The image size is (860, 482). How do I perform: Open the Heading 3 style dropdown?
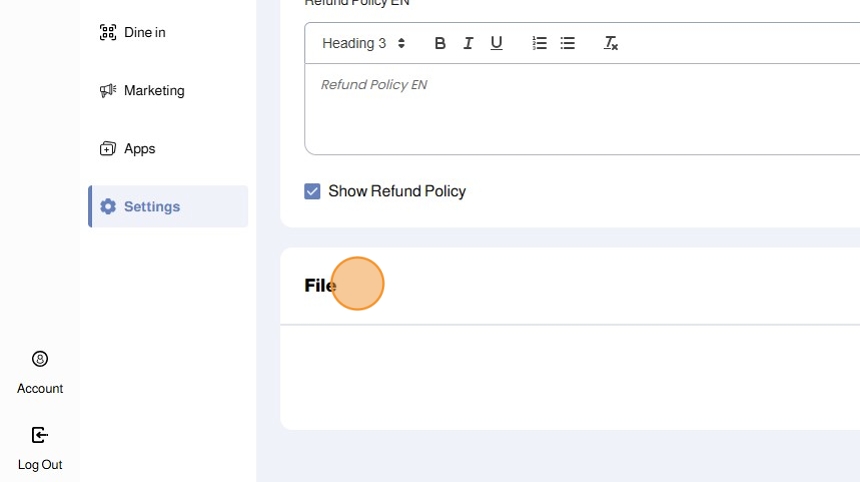(x=363, y=43)
